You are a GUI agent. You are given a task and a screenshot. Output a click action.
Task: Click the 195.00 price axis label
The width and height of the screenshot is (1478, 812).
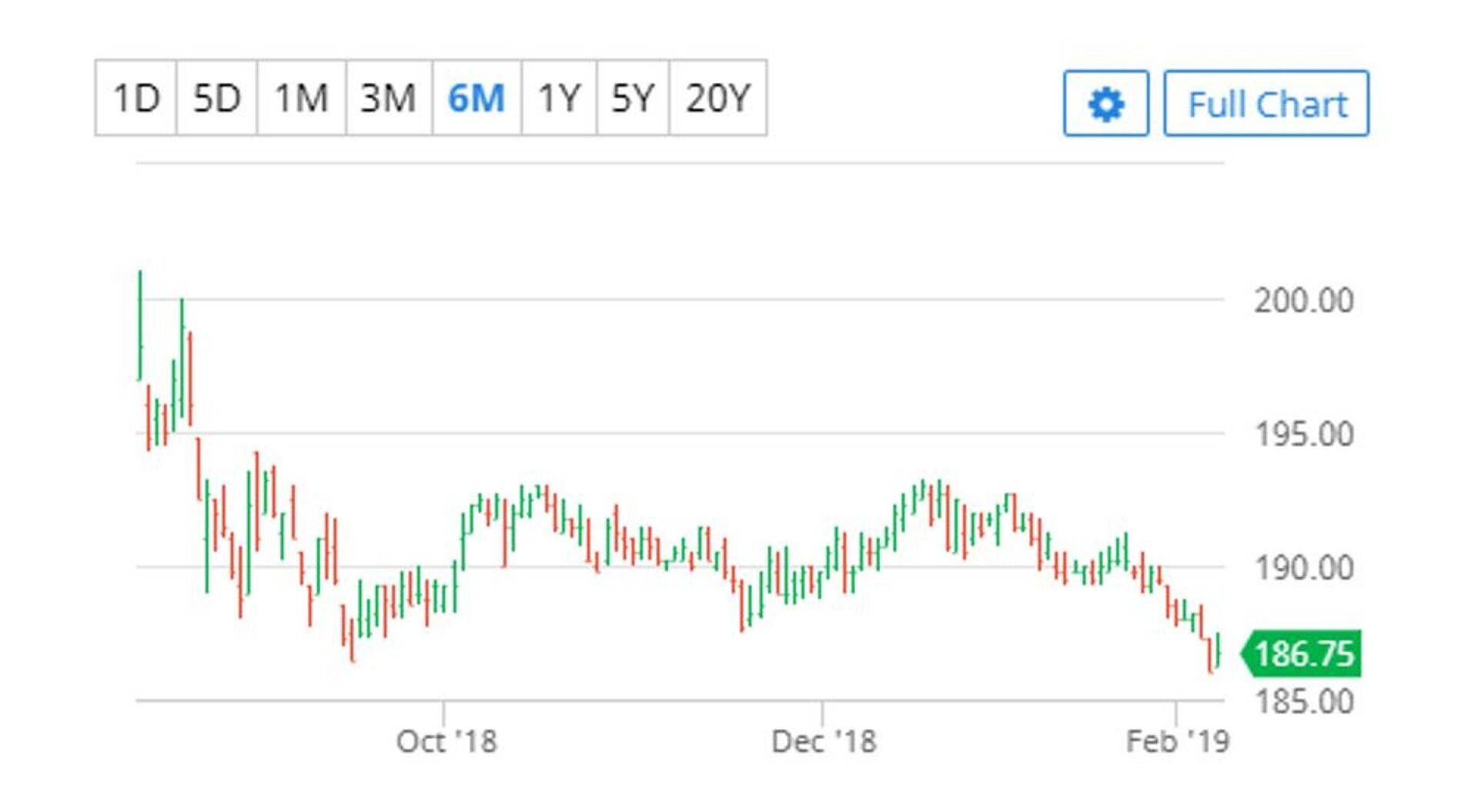(1303, 434)
